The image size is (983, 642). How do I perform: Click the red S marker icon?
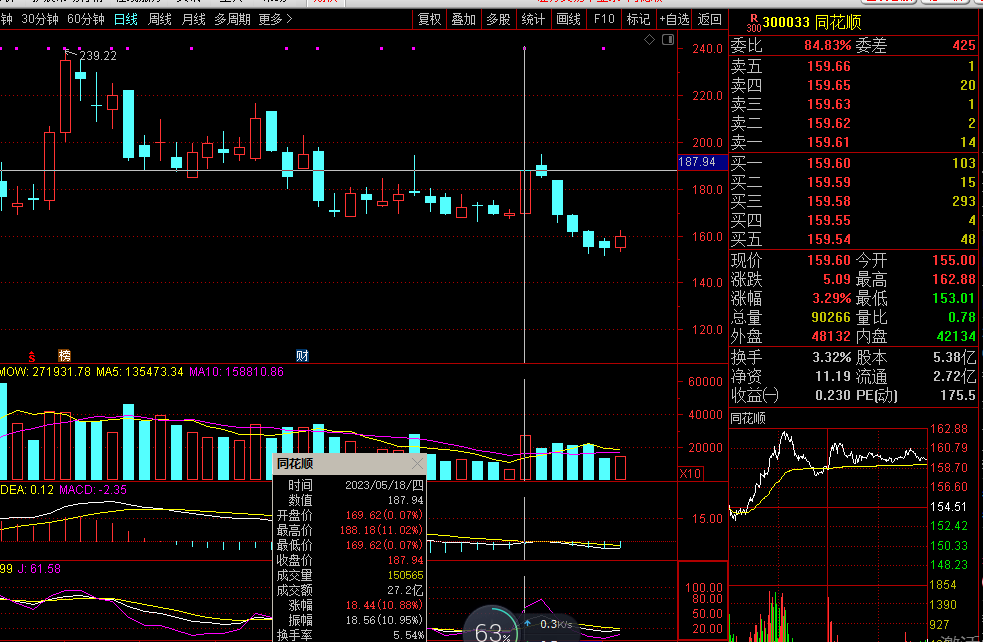tap(32, 357)
